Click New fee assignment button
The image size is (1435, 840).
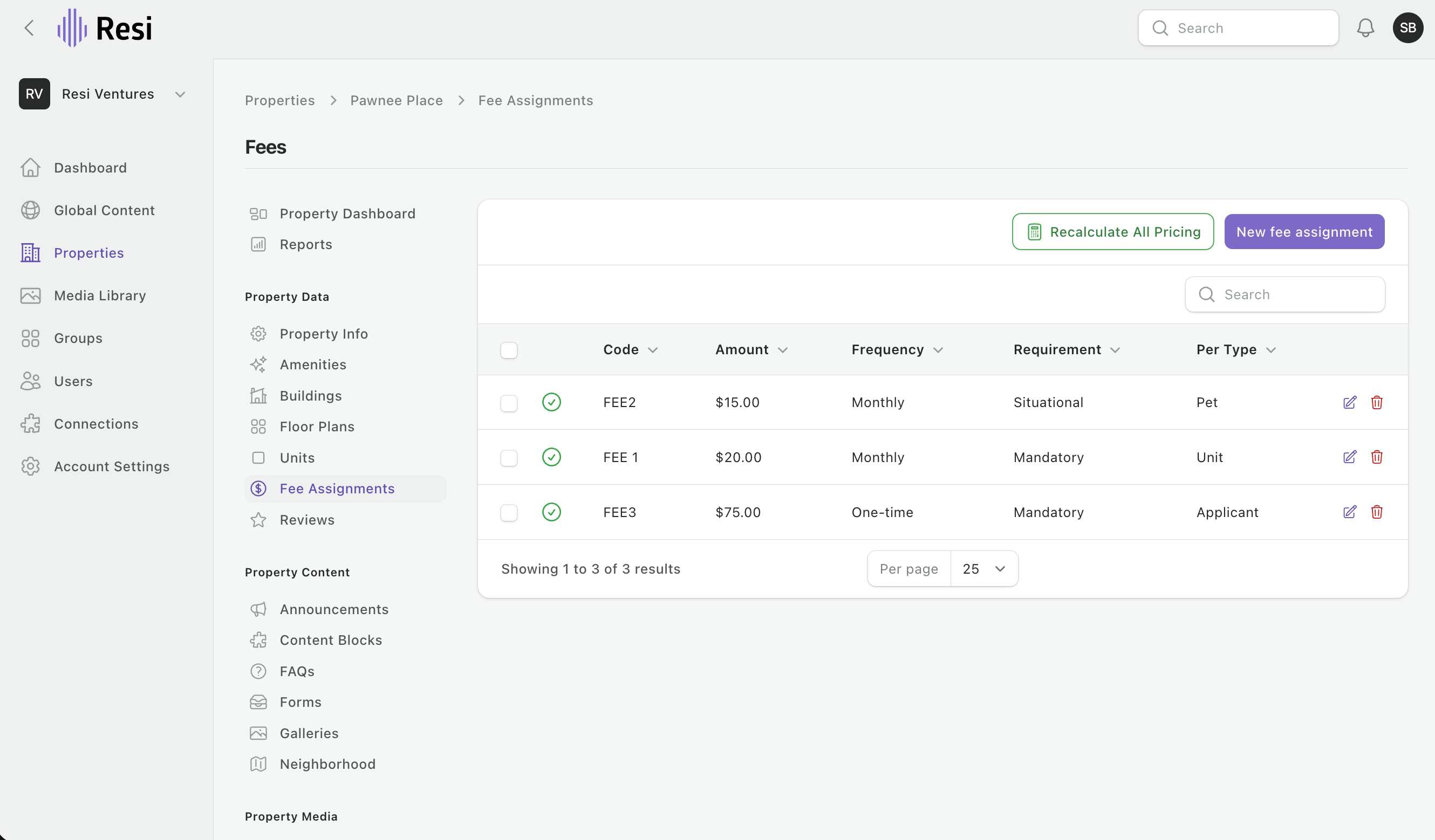tap(1304, 232)
